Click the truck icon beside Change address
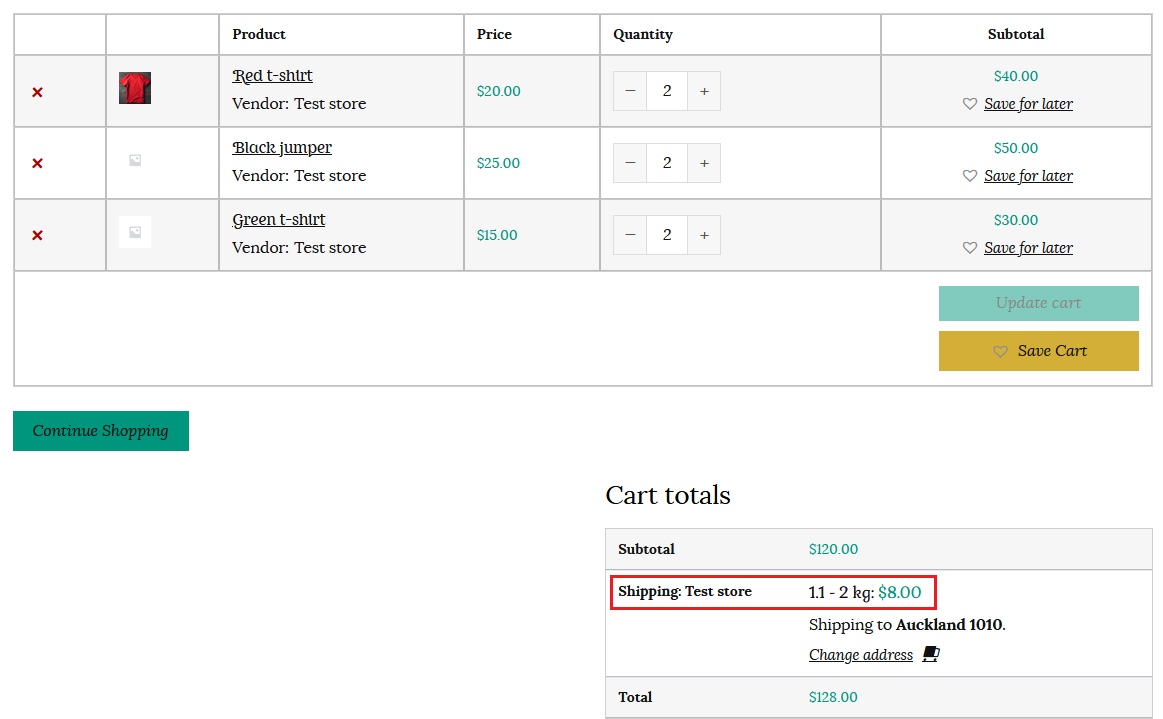Viewport: 1163px width, 719px height. coord(931,654)
